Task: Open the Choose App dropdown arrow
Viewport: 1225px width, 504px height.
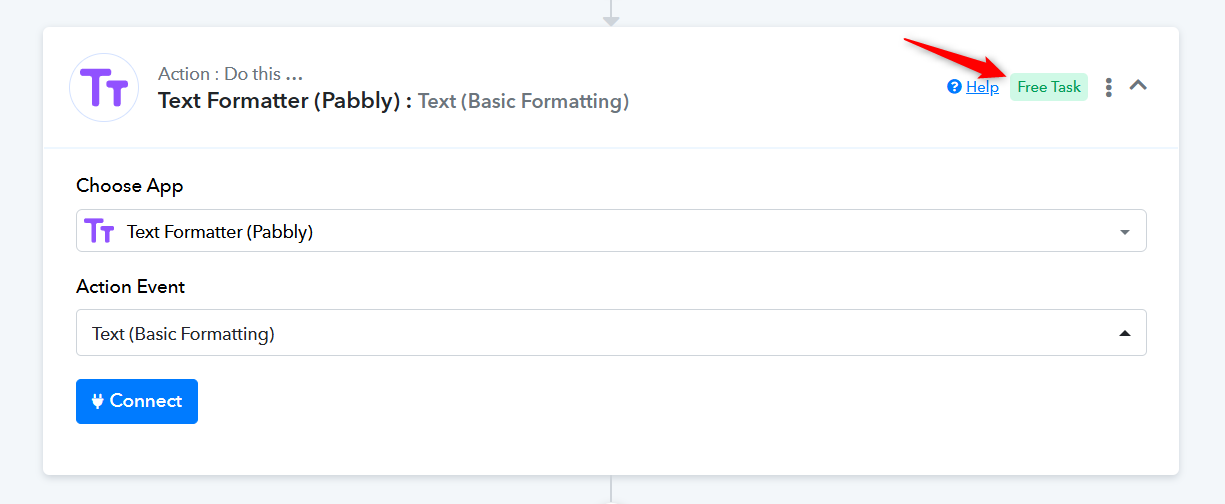Action: 1125,232
